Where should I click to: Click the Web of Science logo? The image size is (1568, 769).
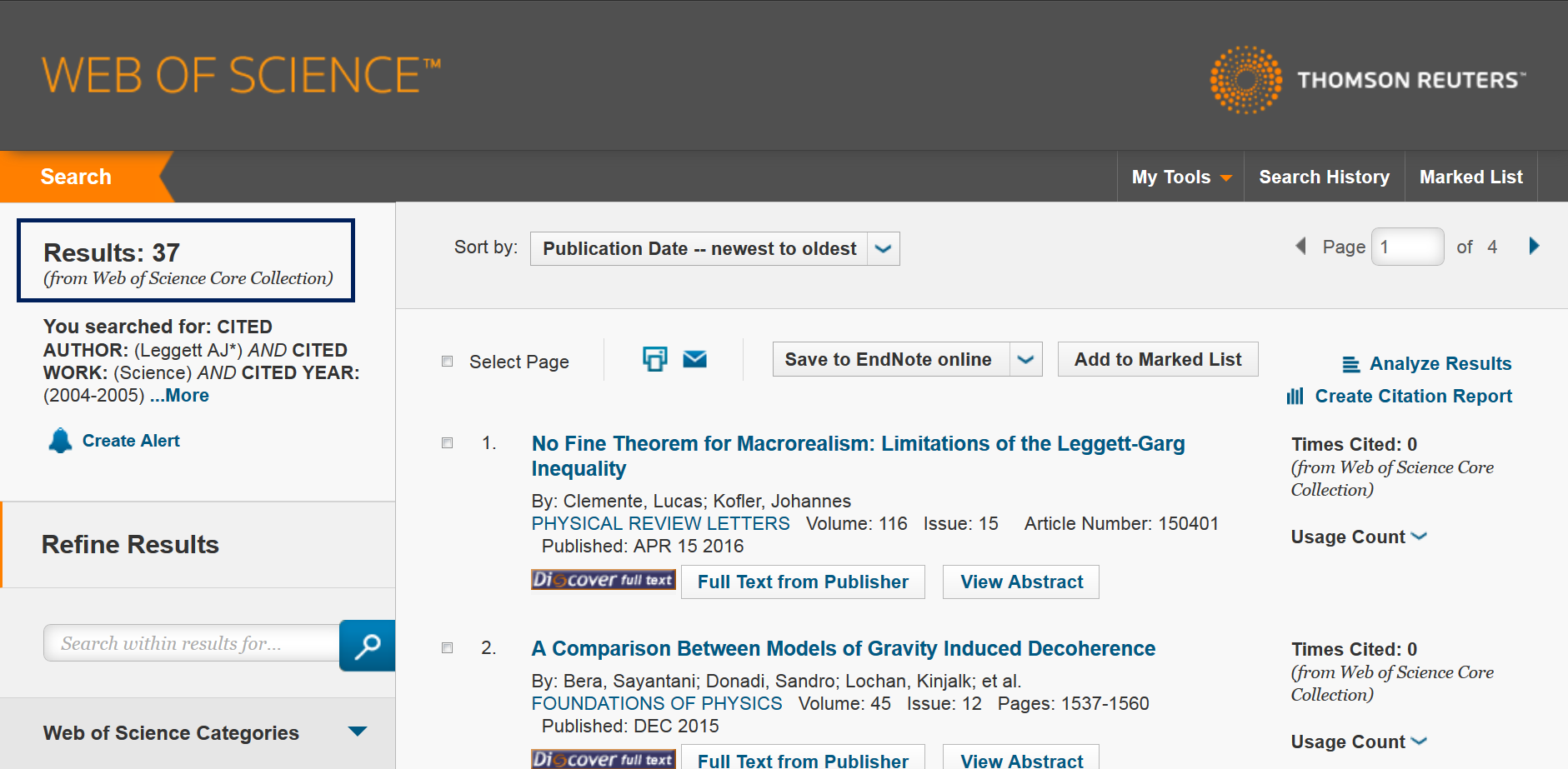241,75
